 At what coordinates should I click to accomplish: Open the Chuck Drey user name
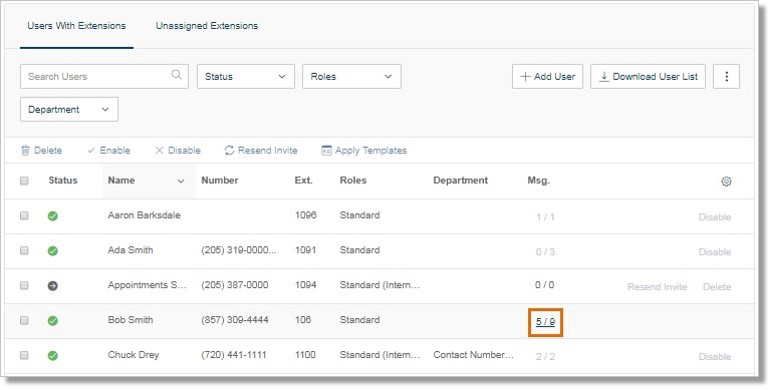click(x=133, y=355)
